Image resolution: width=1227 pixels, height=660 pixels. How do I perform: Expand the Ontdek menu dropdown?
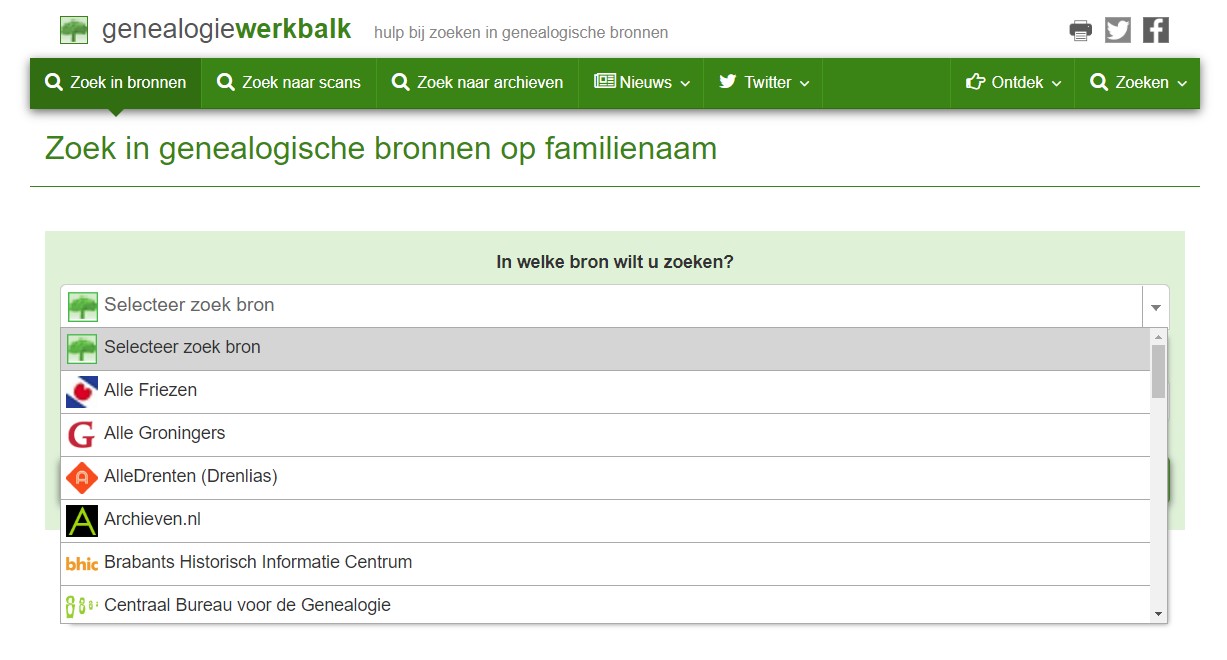1013,83
